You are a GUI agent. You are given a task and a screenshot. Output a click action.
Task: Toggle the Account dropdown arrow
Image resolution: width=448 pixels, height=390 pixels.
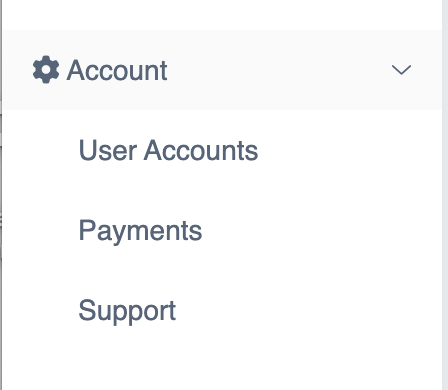pos(401,70)
